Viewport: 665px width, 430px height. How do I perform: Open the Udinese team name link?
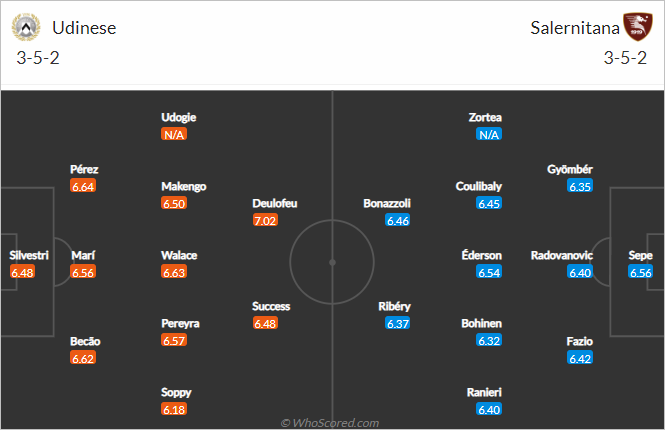[x=84, y=28]
